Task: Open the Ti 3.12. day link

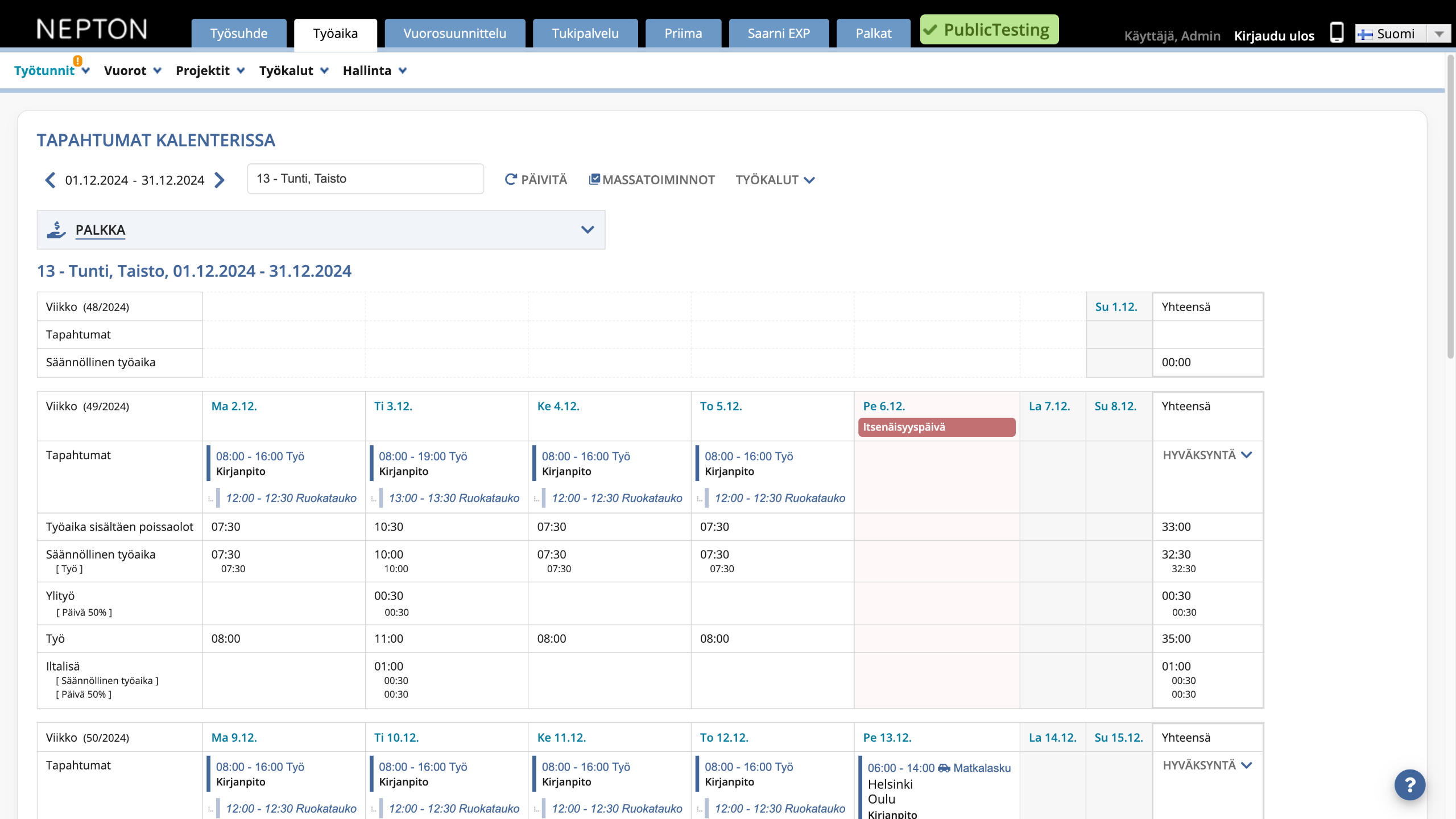Action: tap(393, 406)
